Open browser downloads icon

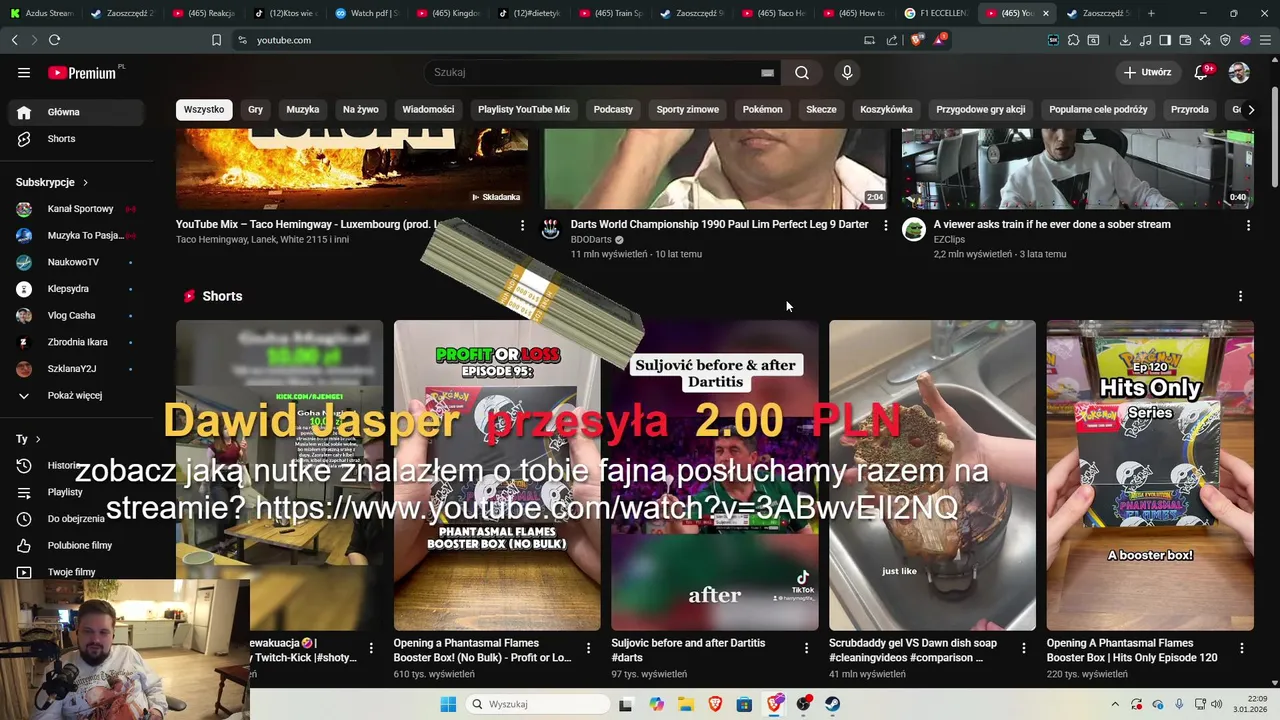point(1125,40)
